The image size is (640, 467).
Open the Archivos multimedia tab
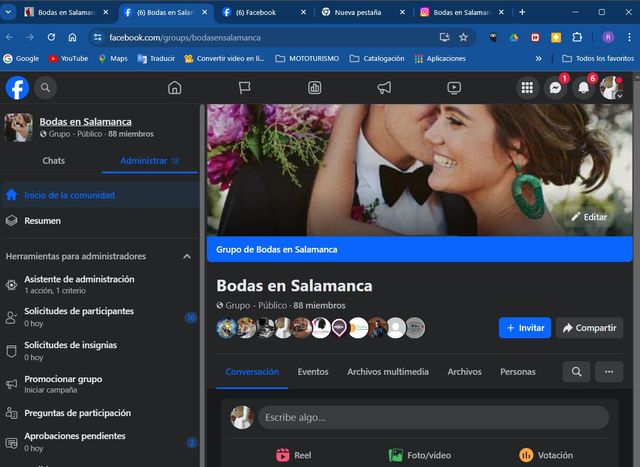point(388,372)
